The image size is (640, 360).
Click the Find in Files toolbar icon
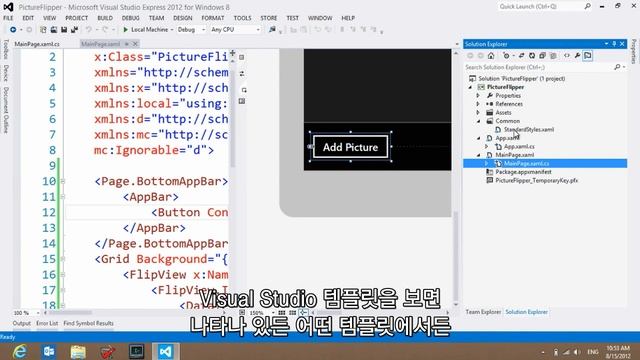point(272,30)
